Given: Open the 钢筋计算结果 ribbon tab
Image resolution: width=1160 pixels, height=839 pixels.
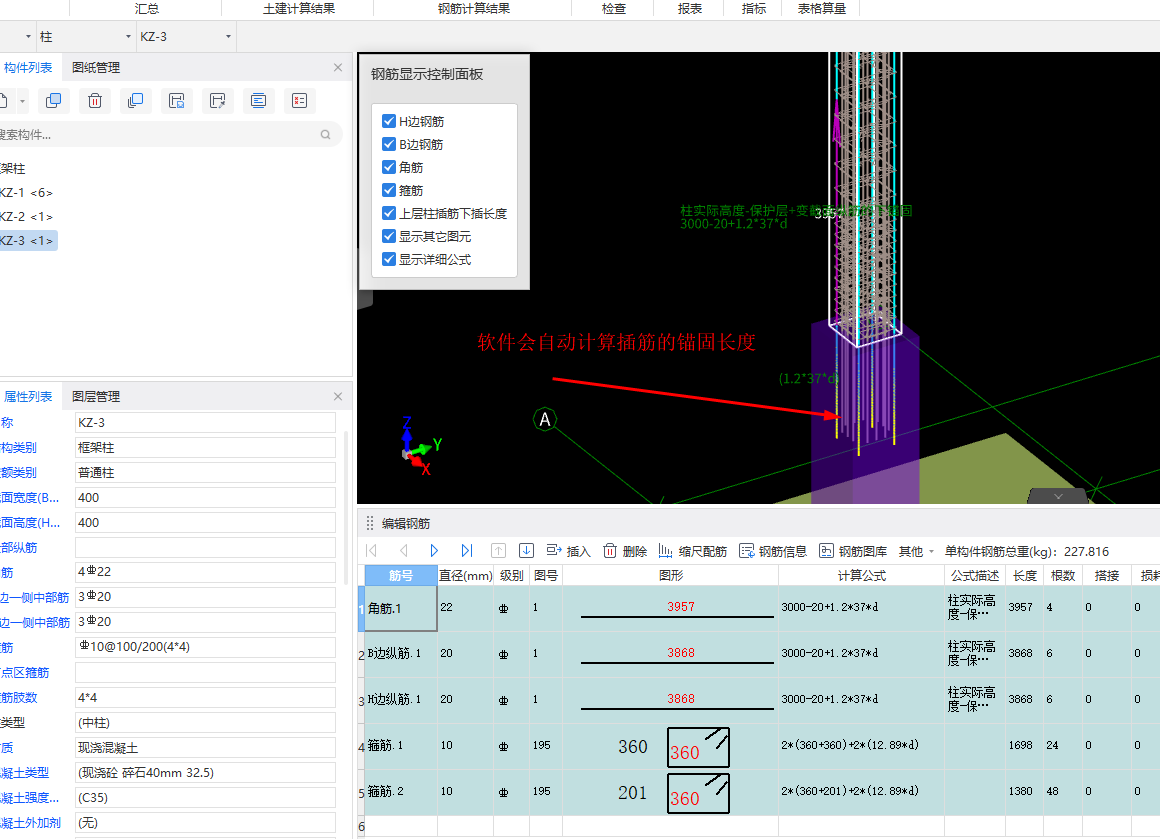Looking at the screenshot, I should pos(473,9).
